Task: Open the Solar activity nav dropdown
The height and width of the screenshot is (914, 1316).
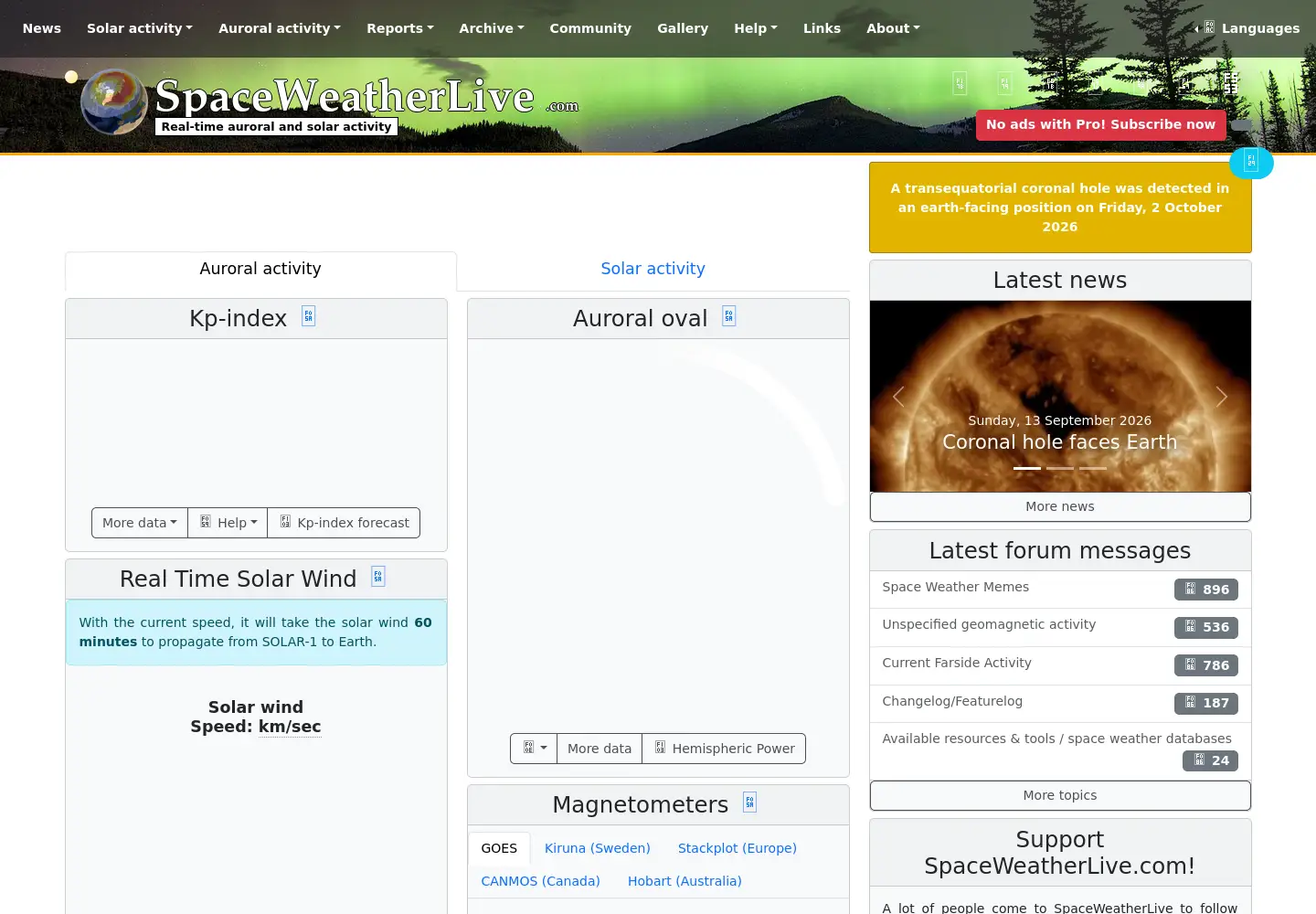Action: point(140,28)
